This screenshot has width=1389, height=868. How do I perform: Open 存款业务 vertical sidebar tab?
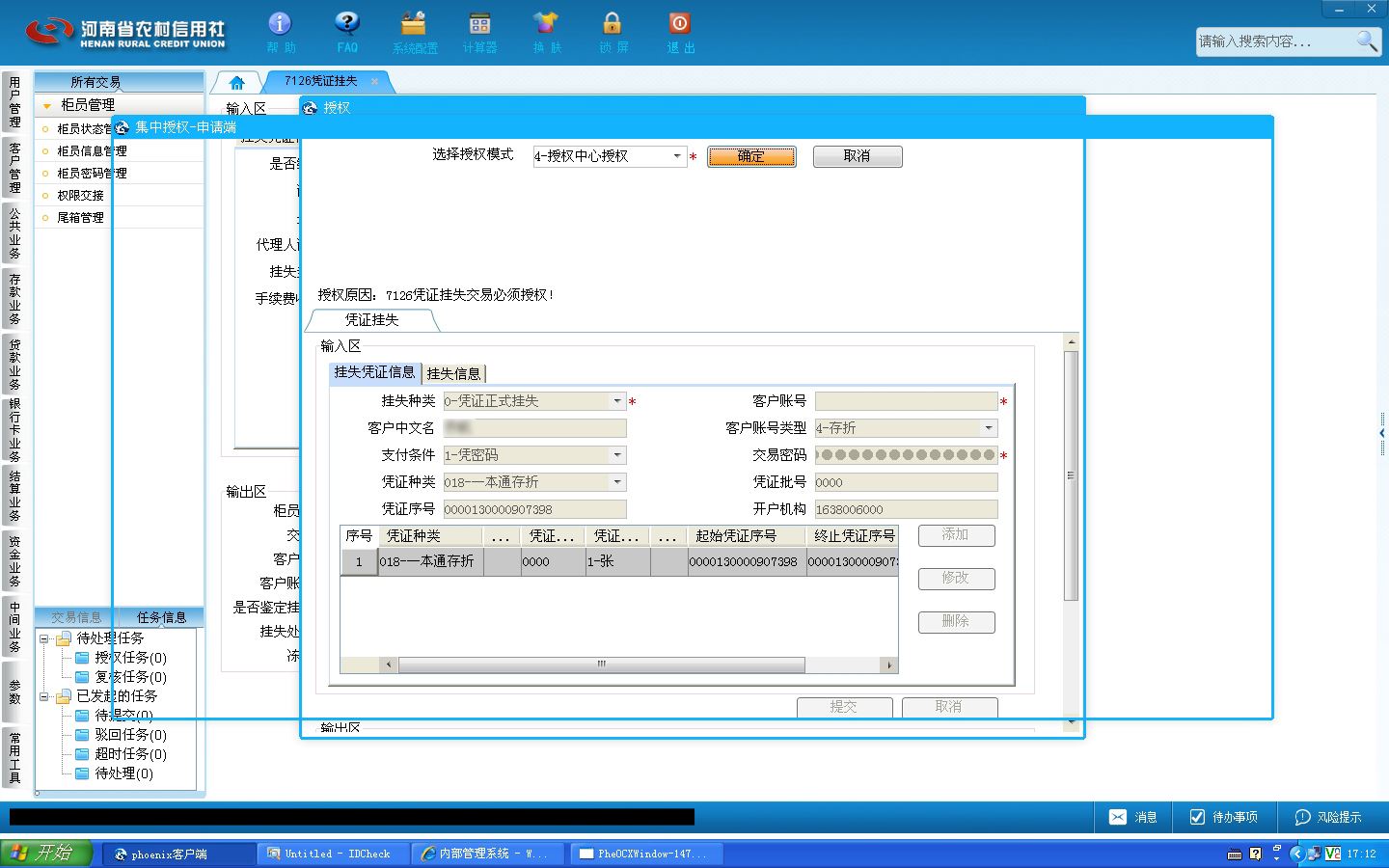pos(14,299)
